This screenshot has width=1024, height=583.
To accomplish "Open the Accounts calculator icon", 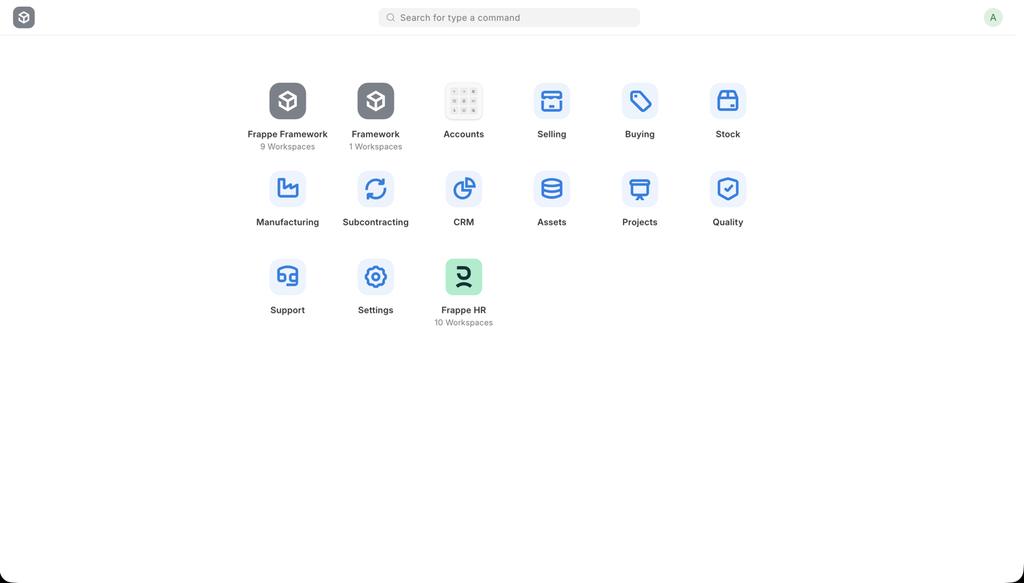I will tap(464, 101).
